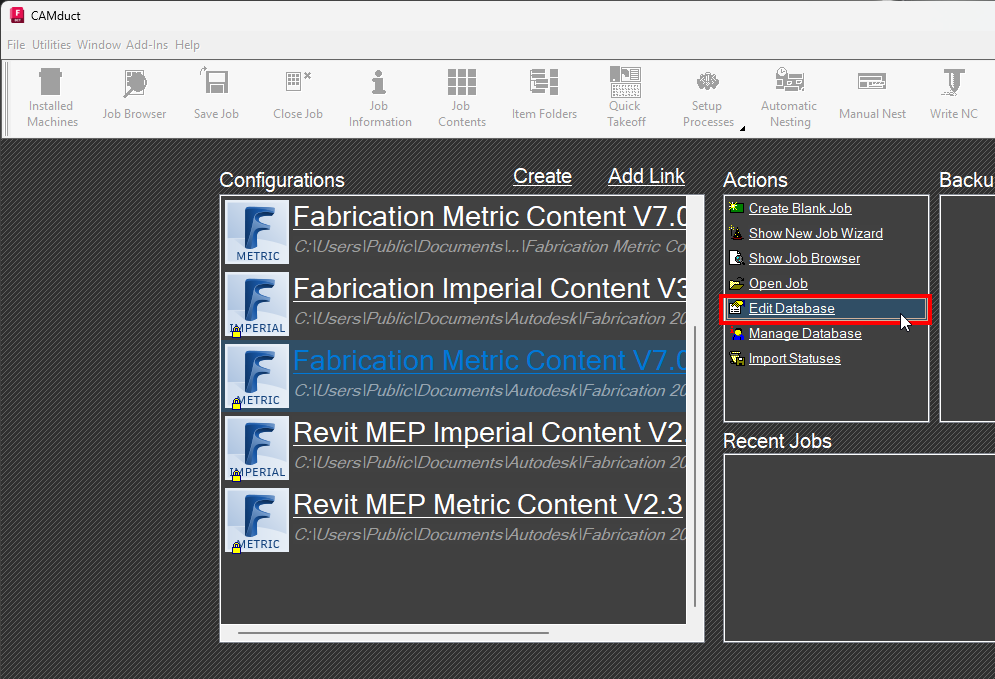Open the Job Browser
This screenshot has height=679, width=995.
click(x=134, y=95)
